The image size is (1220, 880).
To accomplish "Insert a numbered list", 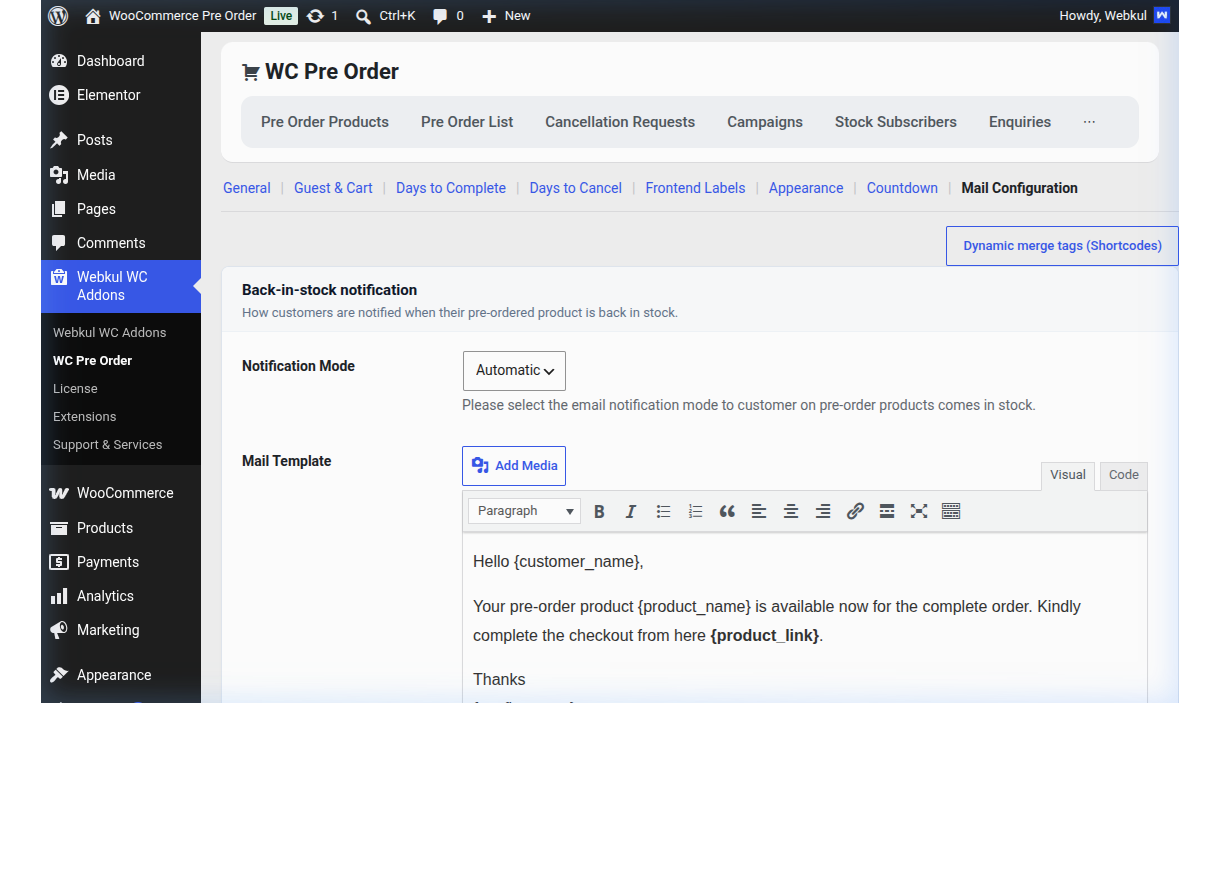I will pos(695,511).
